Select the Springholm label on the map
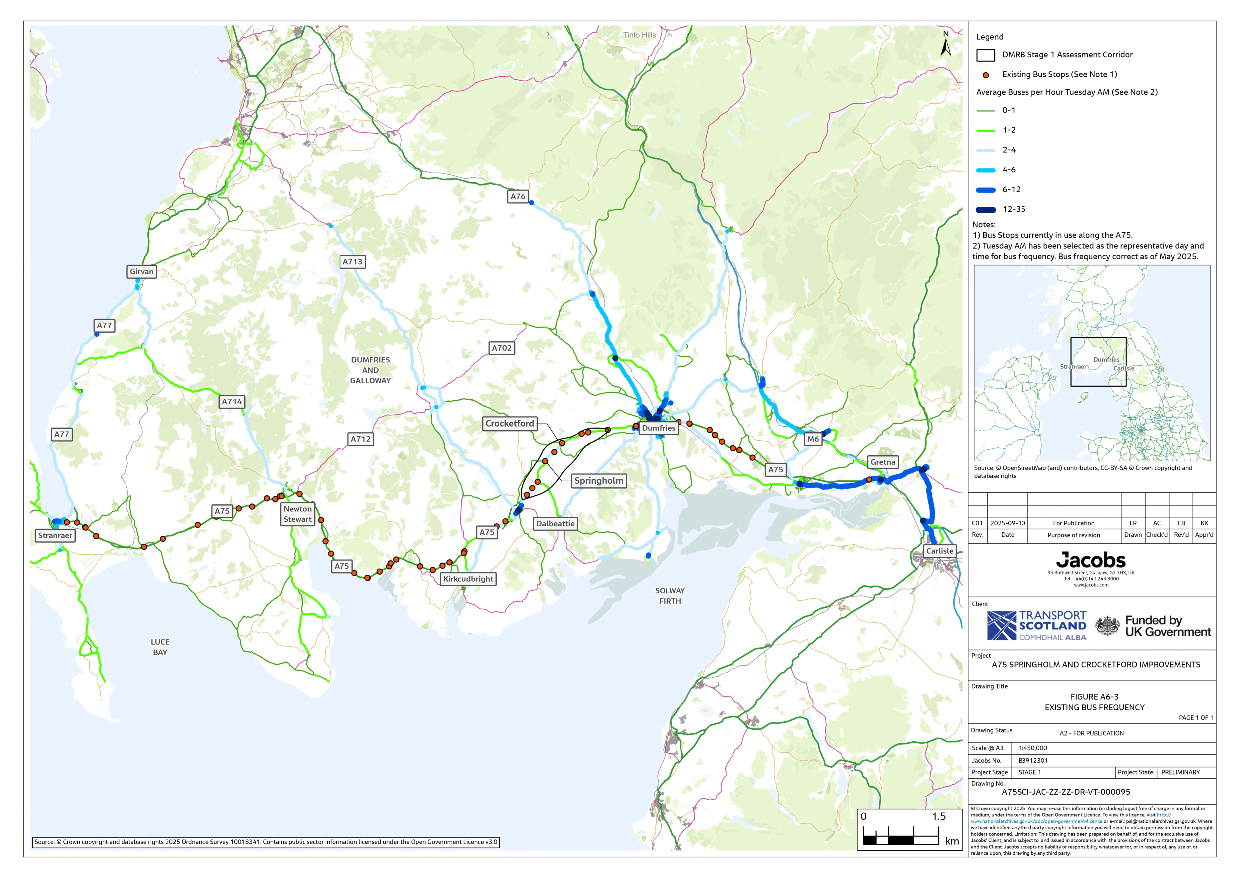Image resolution: width=1240 pixels, height=877 pixels. 598,480
